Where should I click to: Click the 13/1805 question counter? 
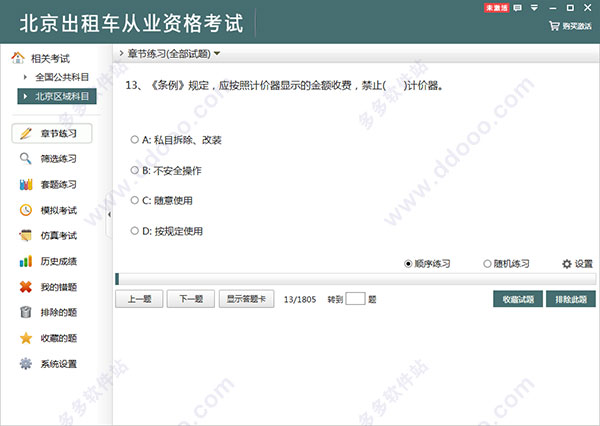pyautogui.click(x=300, y=299)
